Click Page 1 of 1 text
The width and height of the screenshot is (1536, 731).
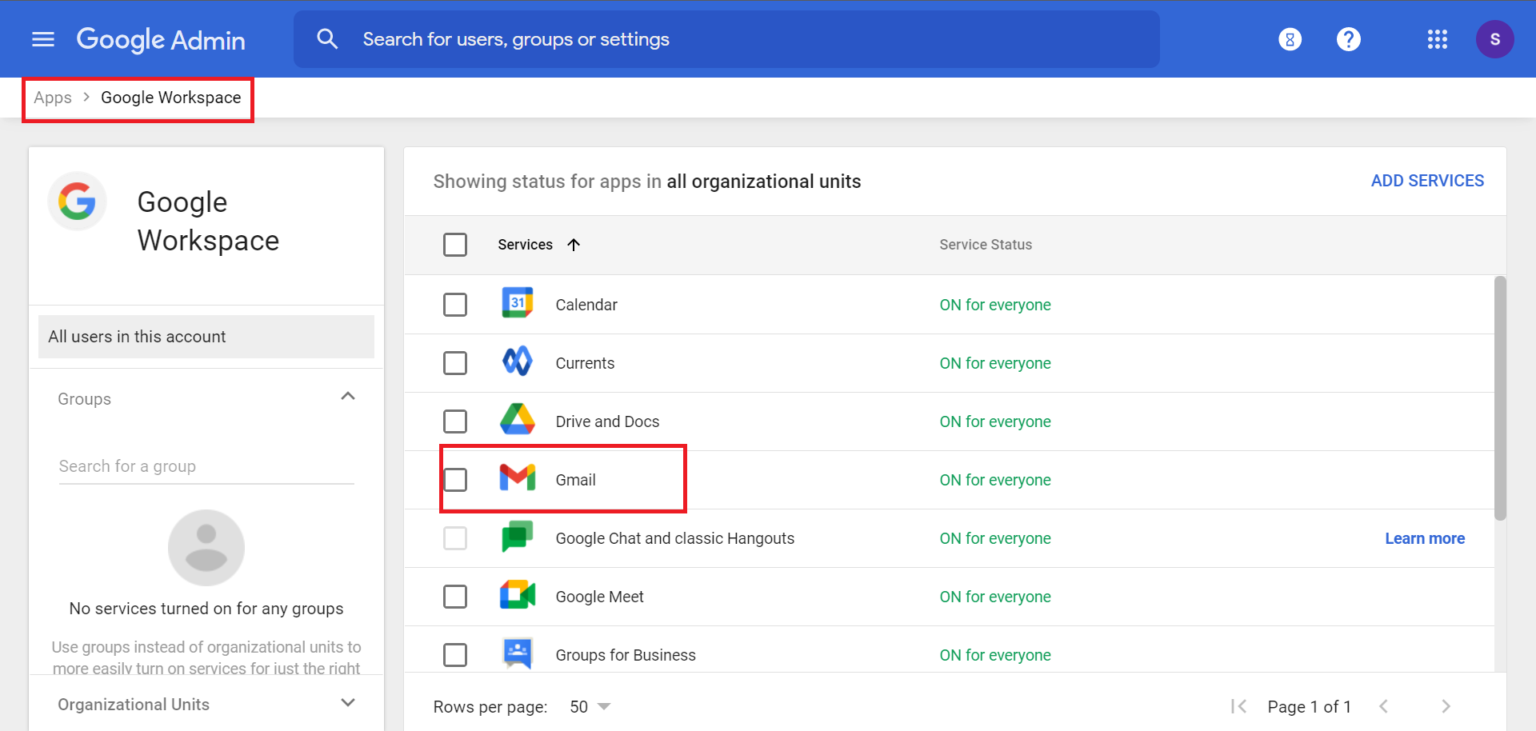pos(1309,706)
